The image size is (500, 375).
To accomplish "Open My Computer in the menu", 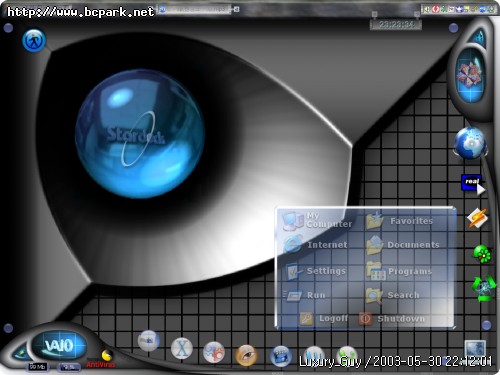I will click(317, 220).
